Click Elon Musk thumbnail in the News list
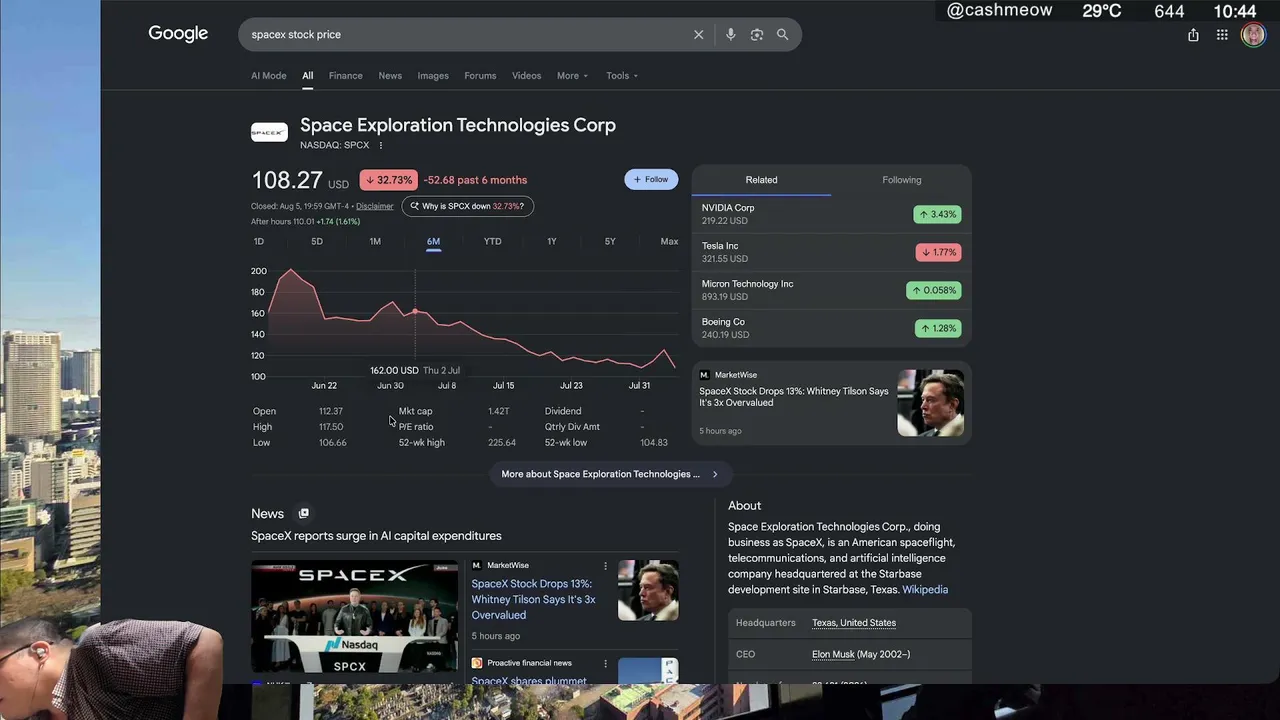 pos(648,590)
